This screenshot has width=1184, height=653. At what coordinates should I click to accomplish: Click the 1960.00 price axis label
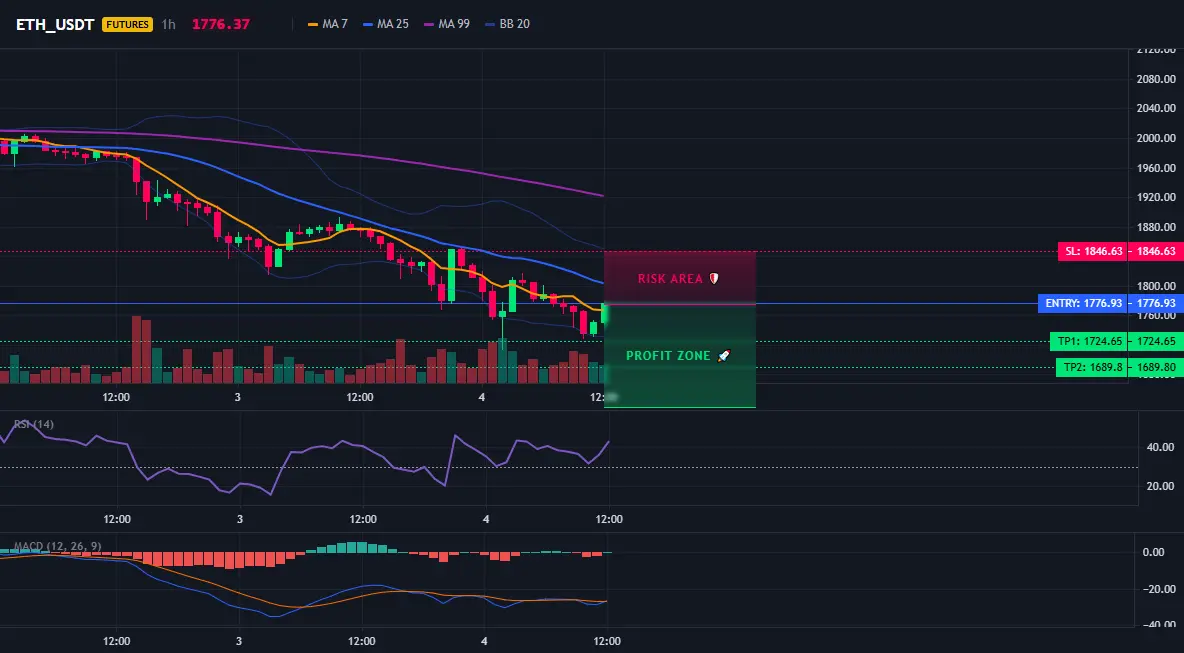pyautogui.click(x=1158, y=168)
